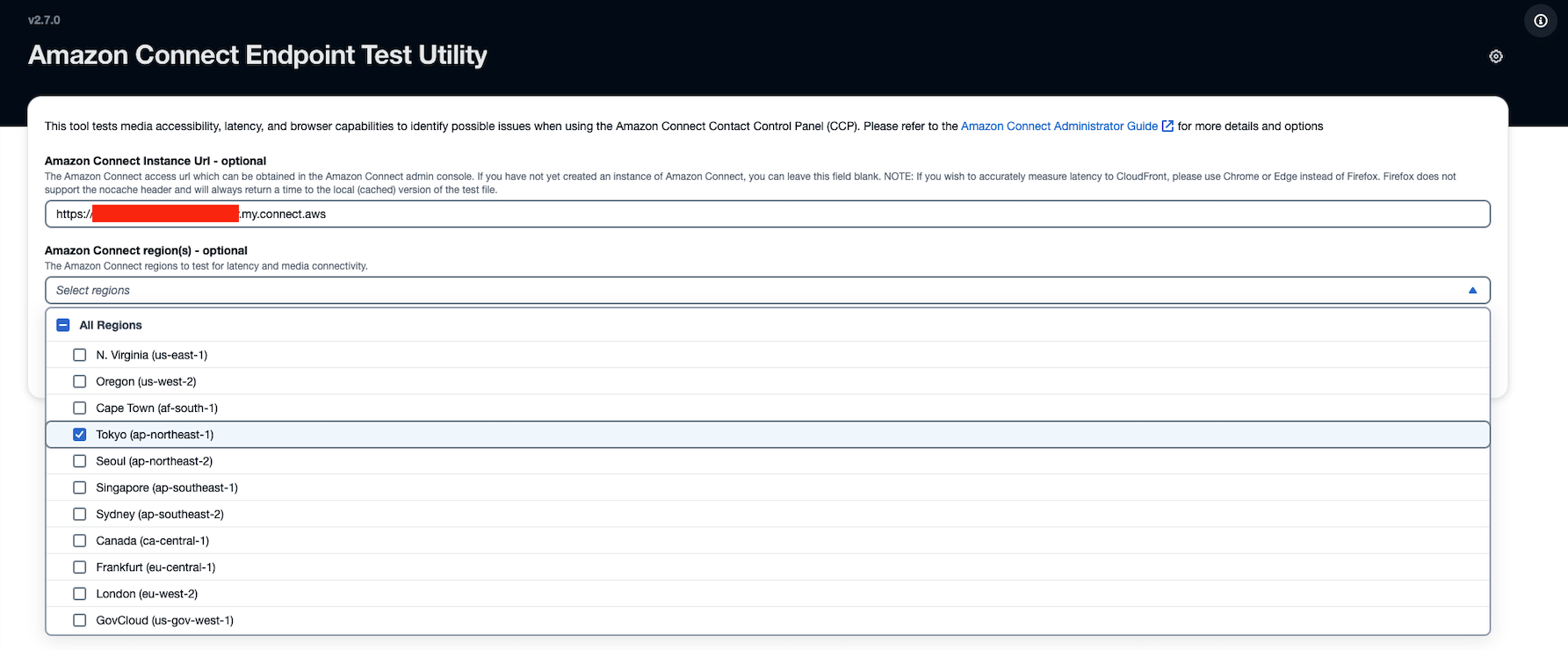Click the Amazon Connect region(s) heading

pyautogui.click(x=146, y=250)
